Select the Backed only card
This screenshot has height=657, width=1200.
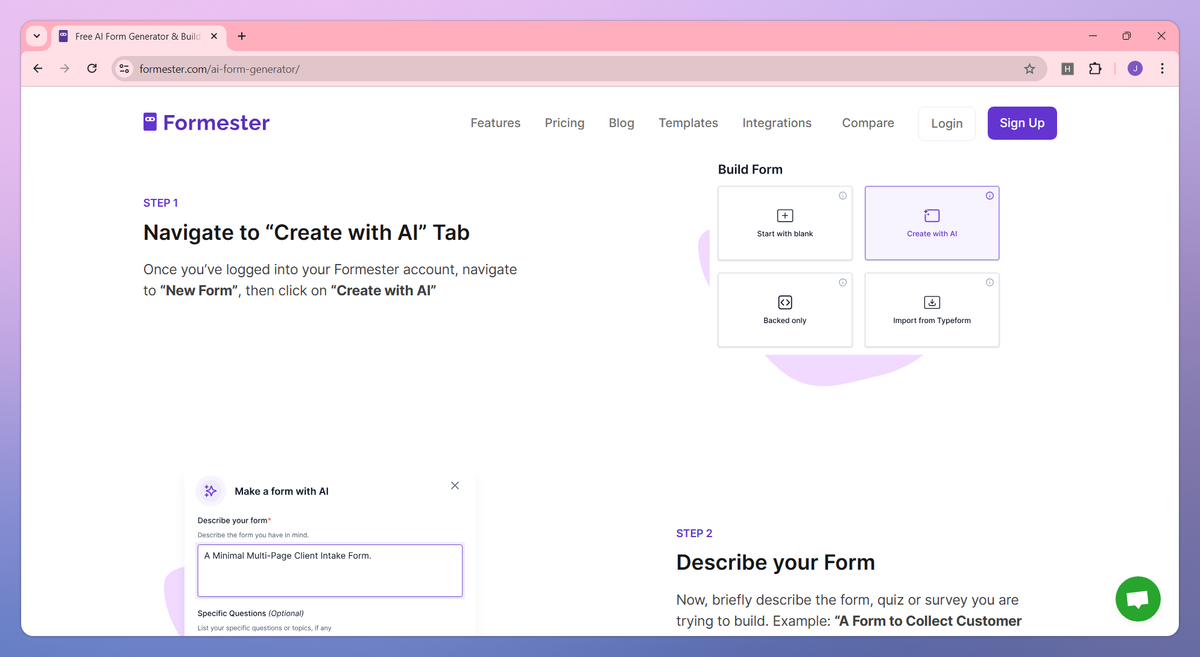pyautogui.click(x=785, y=310)
